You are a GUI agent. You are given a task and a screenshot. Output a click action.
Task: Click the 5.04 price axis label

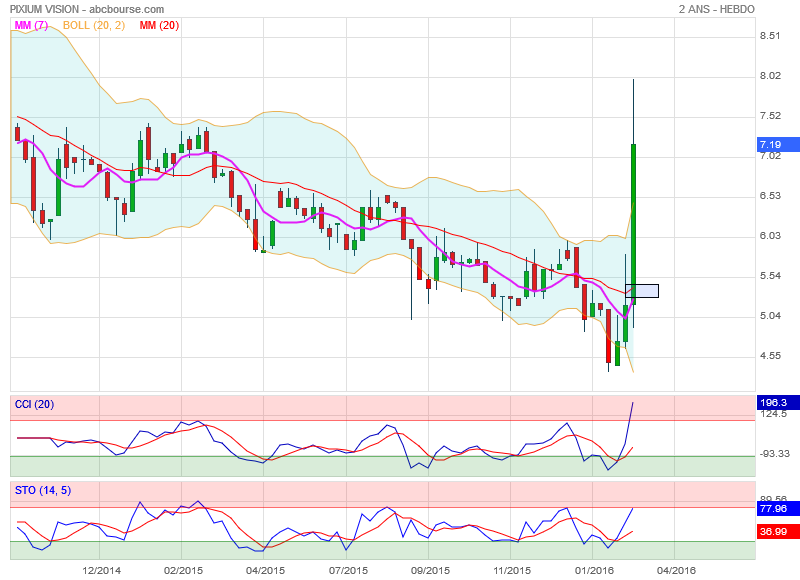pos(770,316)
